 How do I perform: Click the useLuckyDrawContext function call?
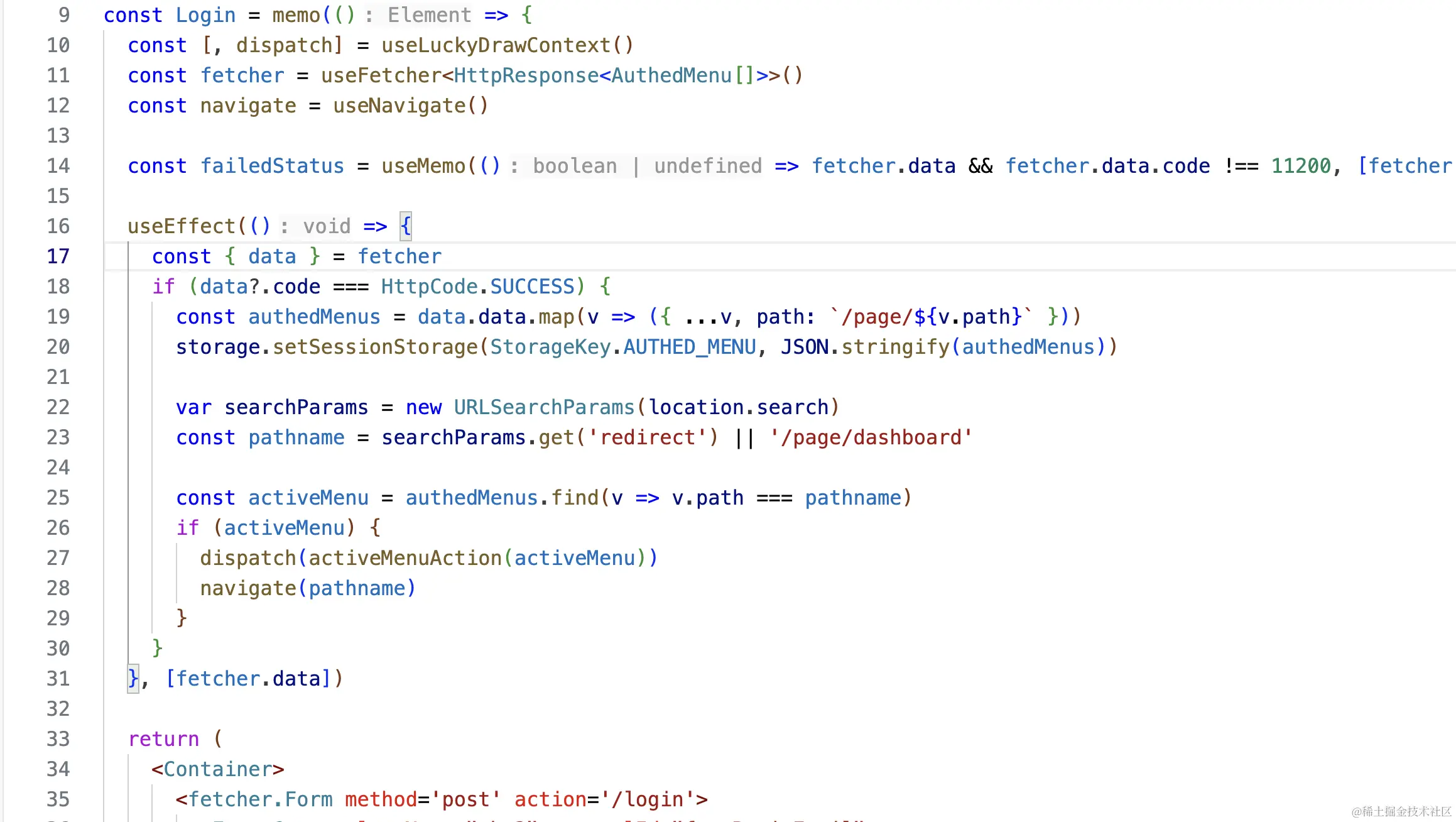coord(496,45)
